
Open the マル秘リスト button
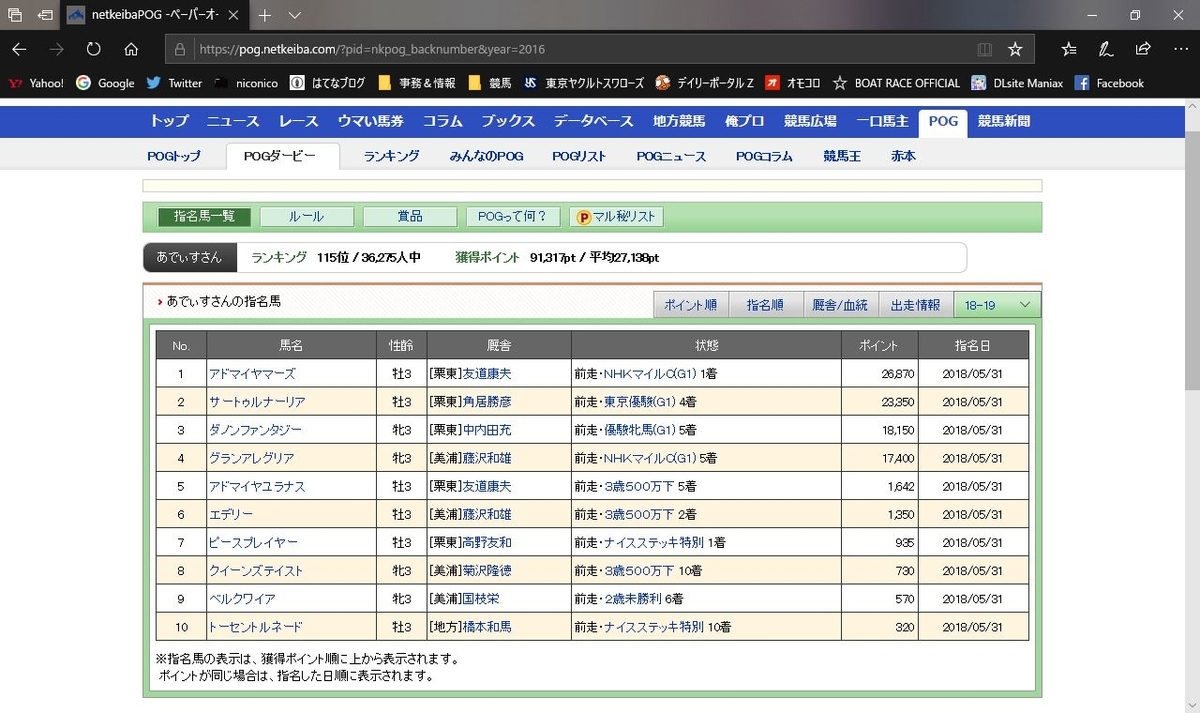coord(617,217)
